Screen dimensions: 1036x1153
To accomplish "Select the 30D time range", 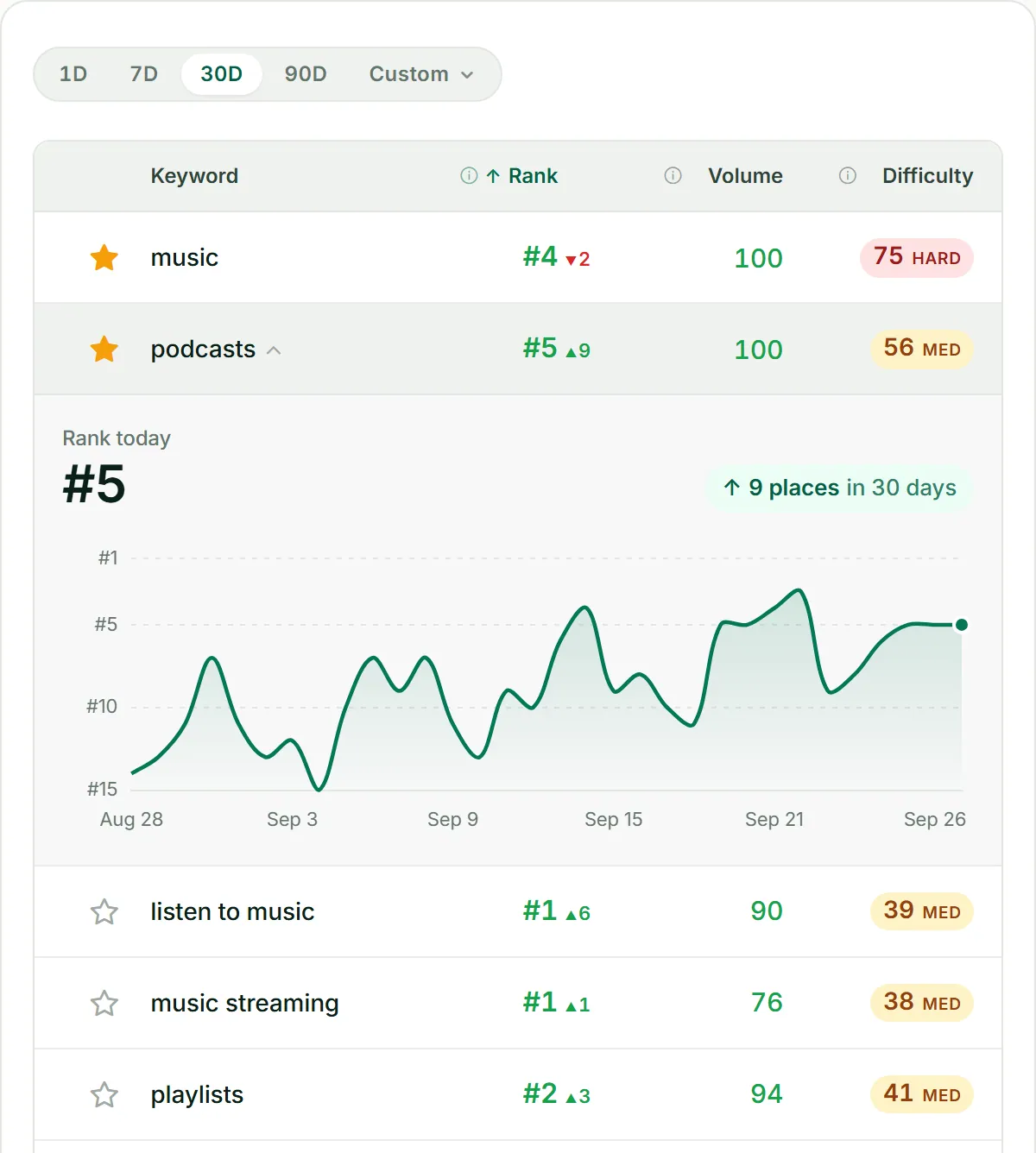I will click(222, 74).
